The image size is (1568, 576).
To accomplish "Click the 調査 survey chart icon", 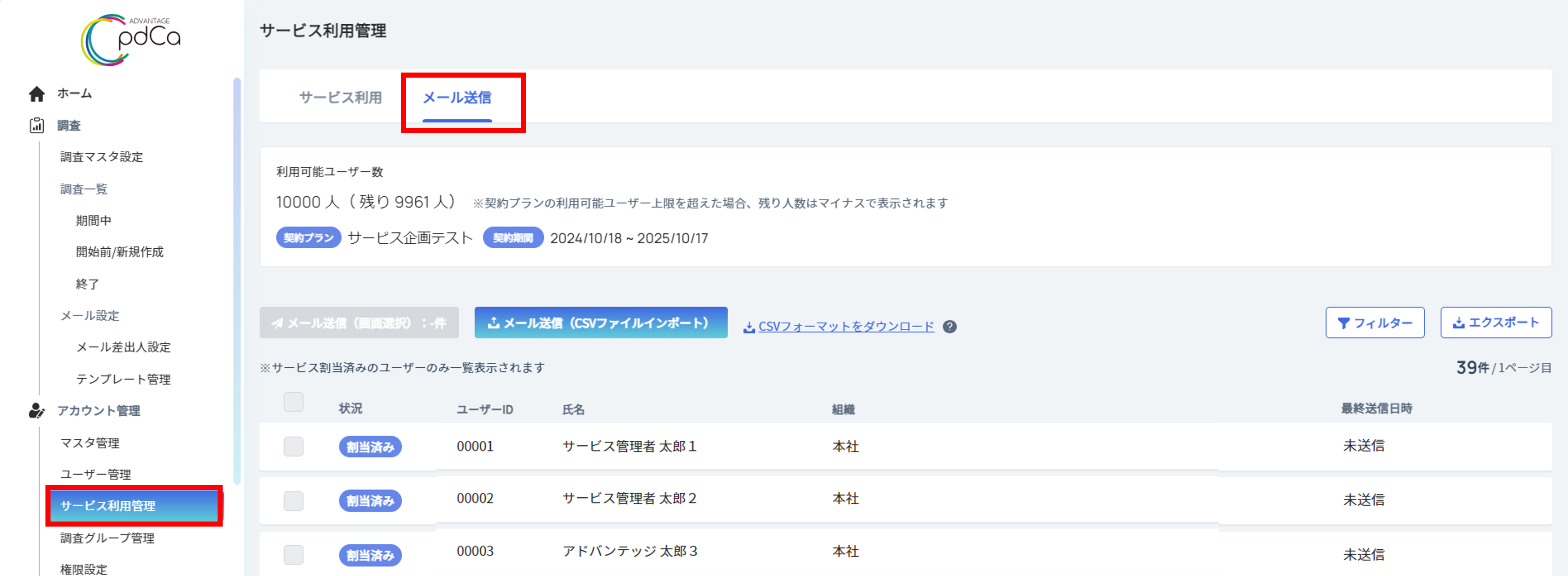I will click(36, 126).
